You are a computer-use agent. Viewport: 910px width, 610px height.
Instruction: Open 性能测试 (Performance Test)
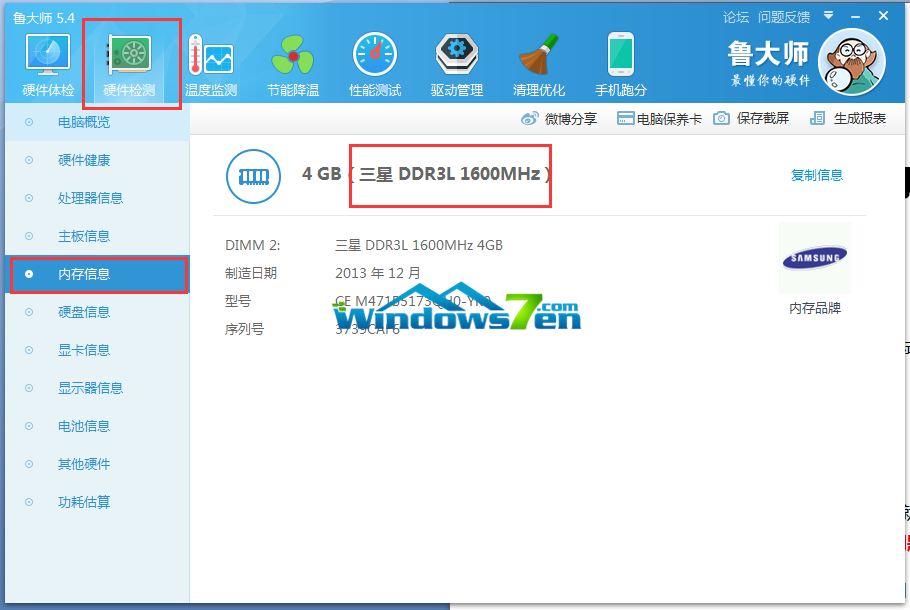point(374,60)
